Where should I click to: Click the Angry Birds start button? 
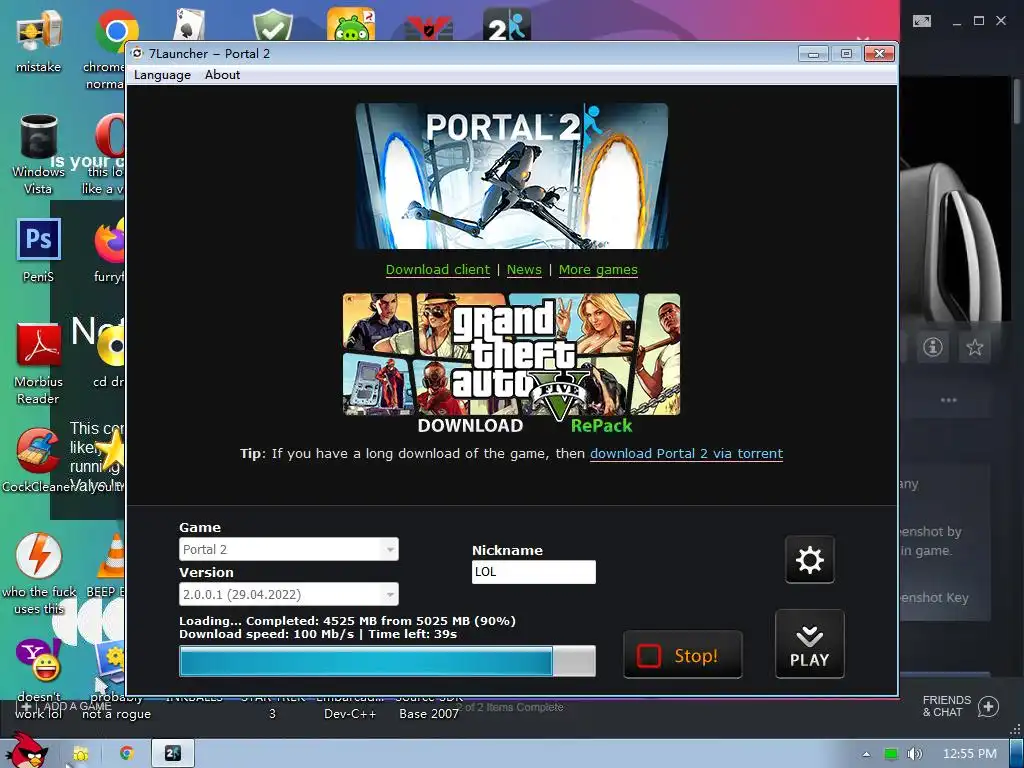point(26,751)
